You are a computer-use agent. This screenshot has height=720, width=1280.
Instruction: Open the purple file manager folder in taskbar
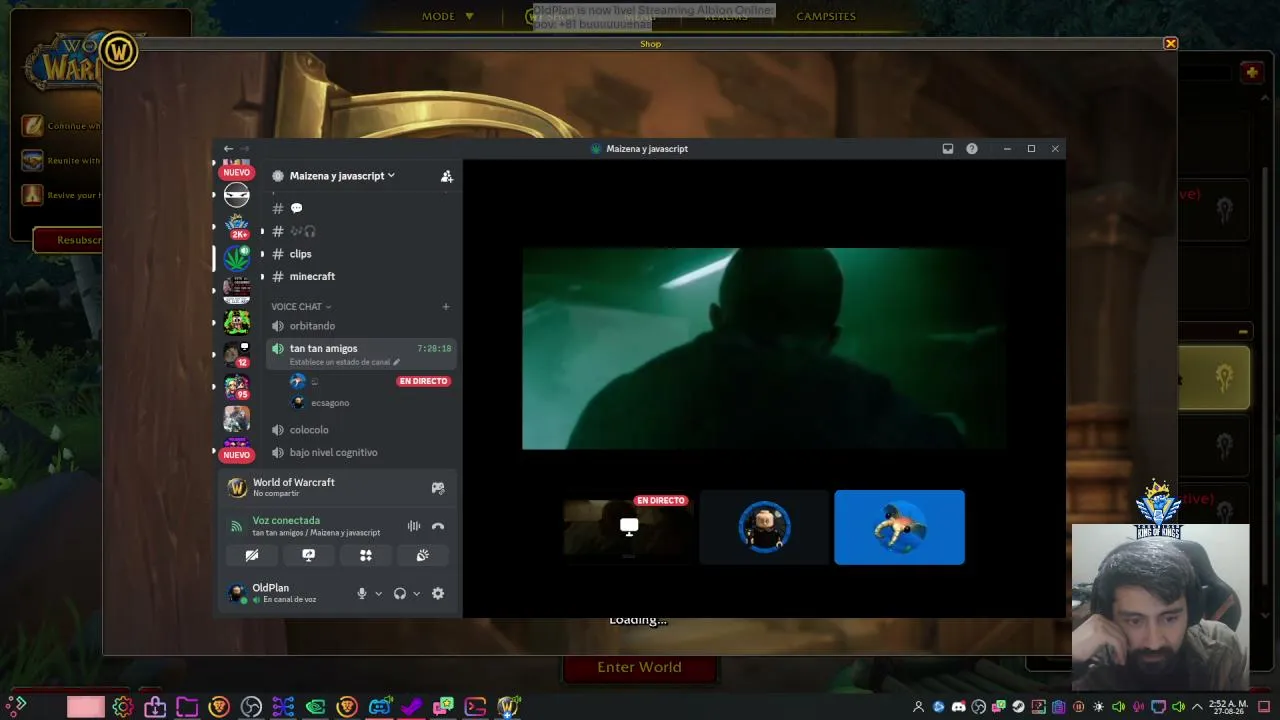click(187, 707)
